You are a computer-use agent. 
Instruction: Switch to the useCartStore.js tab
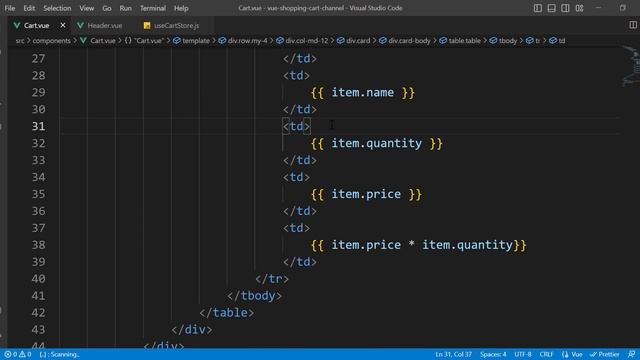(x=176, y=25)
